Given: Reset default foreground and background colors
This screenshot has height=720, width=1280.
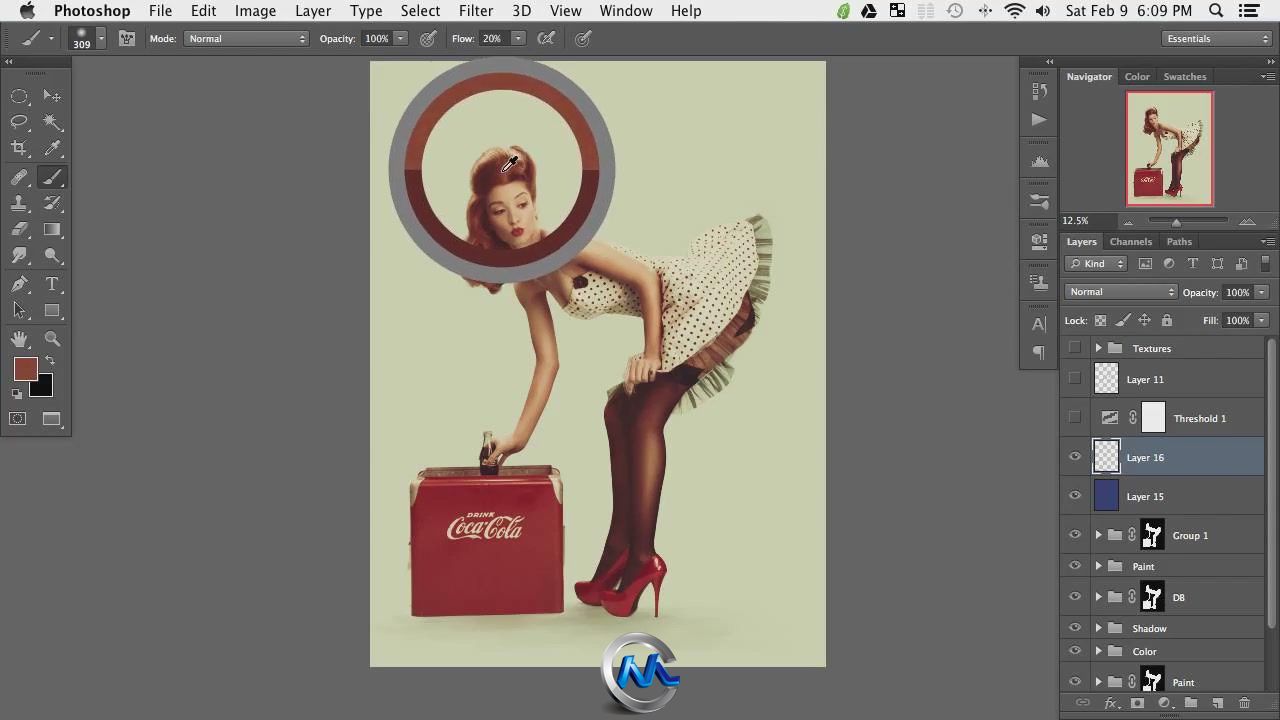Looking at the screenshot, I should click(x=17, y=394).
